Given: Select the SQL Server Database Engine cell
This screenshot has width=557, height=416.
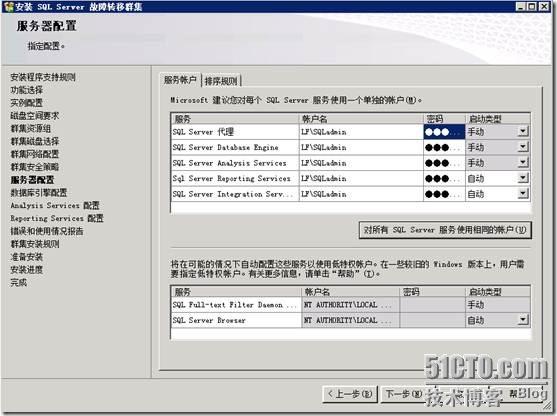Looking at the screenshot, I should point(235,147).
